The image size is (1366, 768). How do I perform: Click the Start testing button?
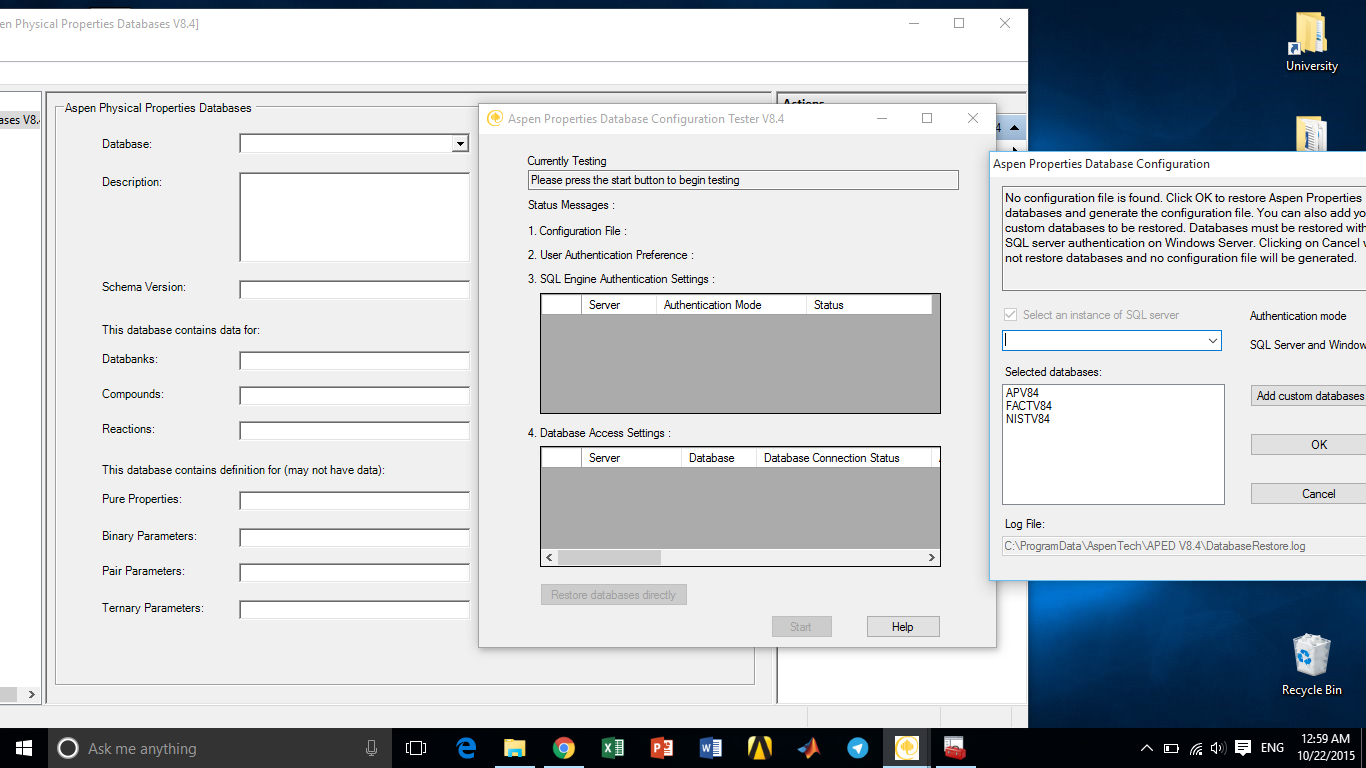[801, 627]
